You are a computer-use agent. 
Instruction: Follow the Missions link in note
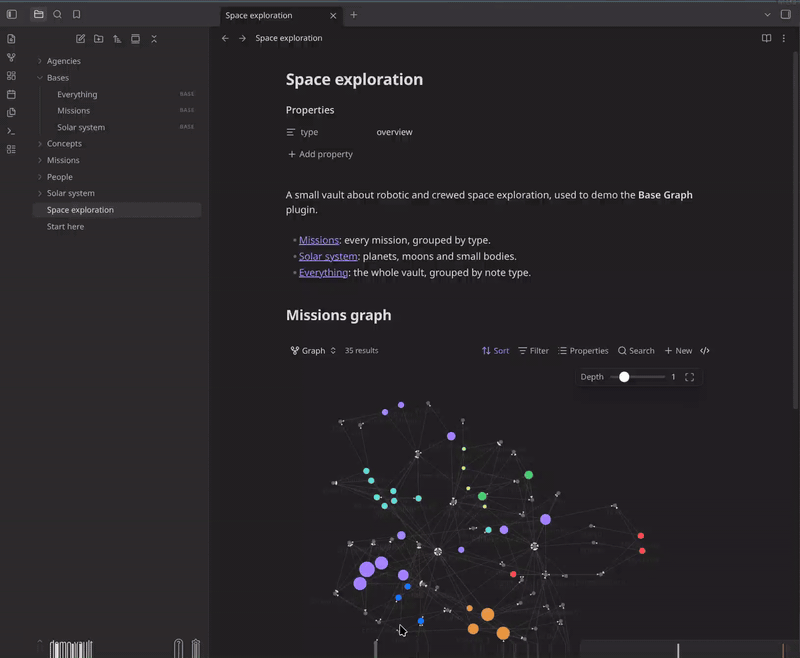(319, 240)
